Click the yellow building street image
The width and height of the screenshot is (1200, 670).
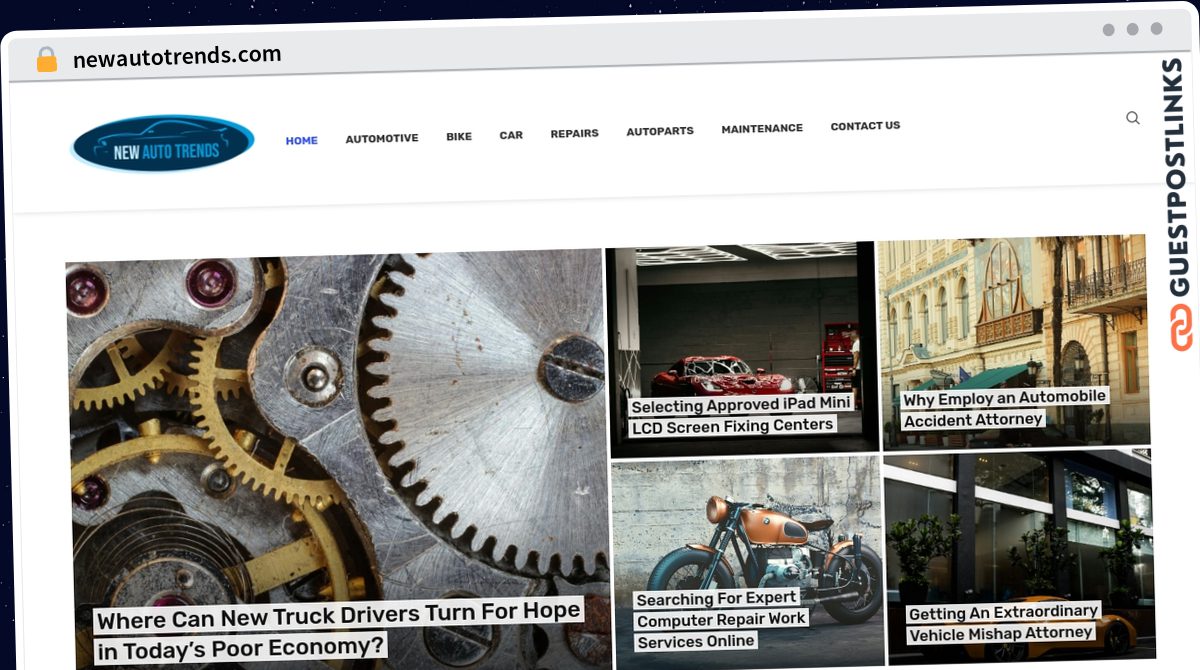1013,341
